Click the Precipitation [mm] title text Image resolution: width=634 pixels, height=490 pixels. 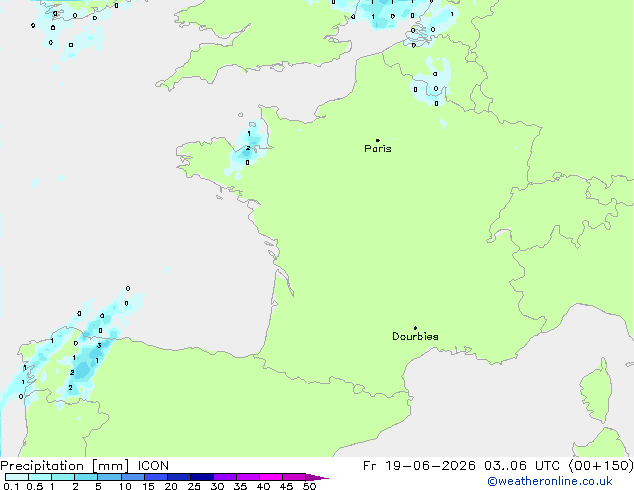65,466
